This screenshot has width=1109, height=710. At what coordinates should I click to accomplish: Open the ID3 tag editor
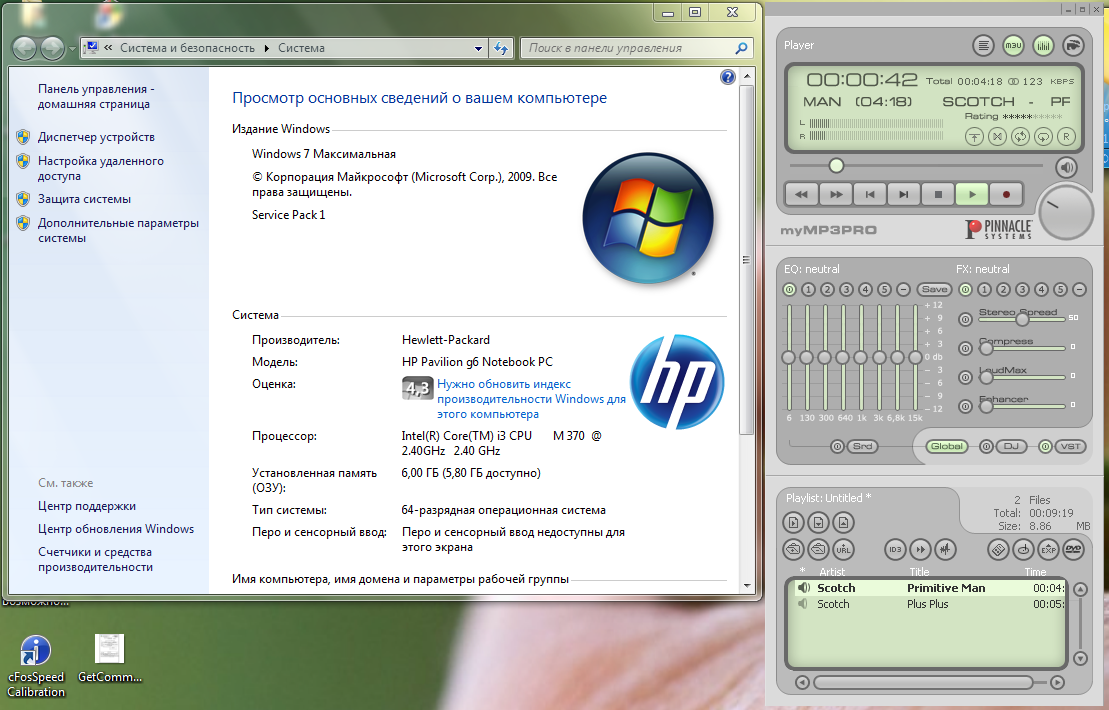pyautogui.click(x=896, y=549)
